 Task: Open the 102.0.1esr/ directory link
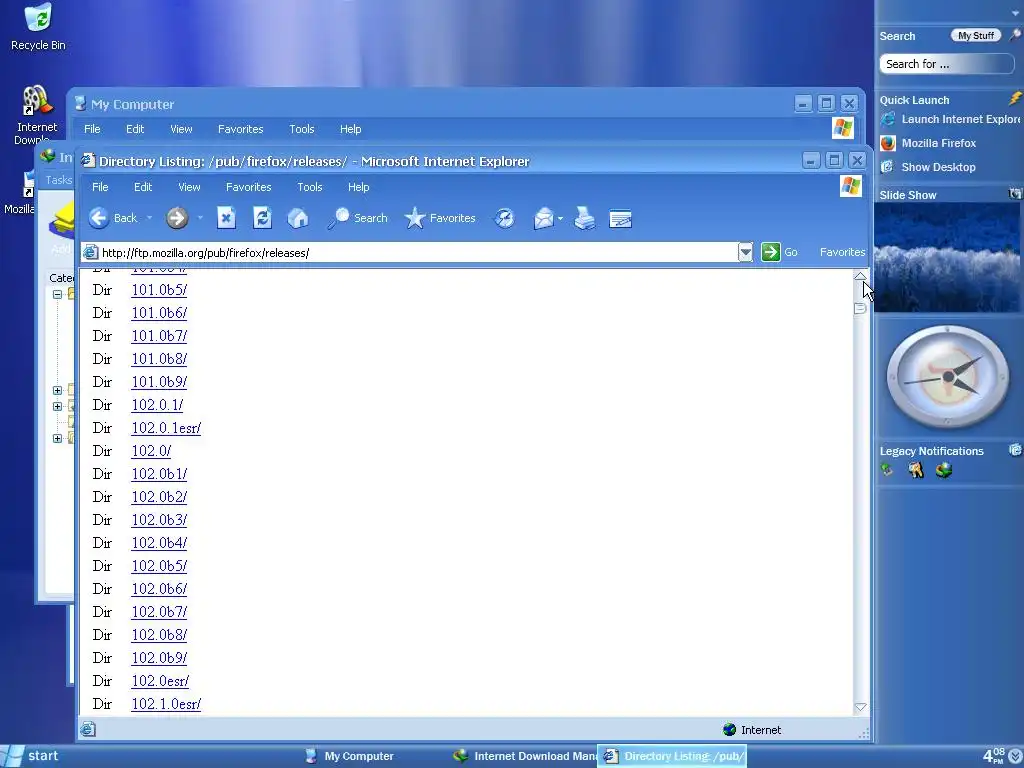[166, 428]
